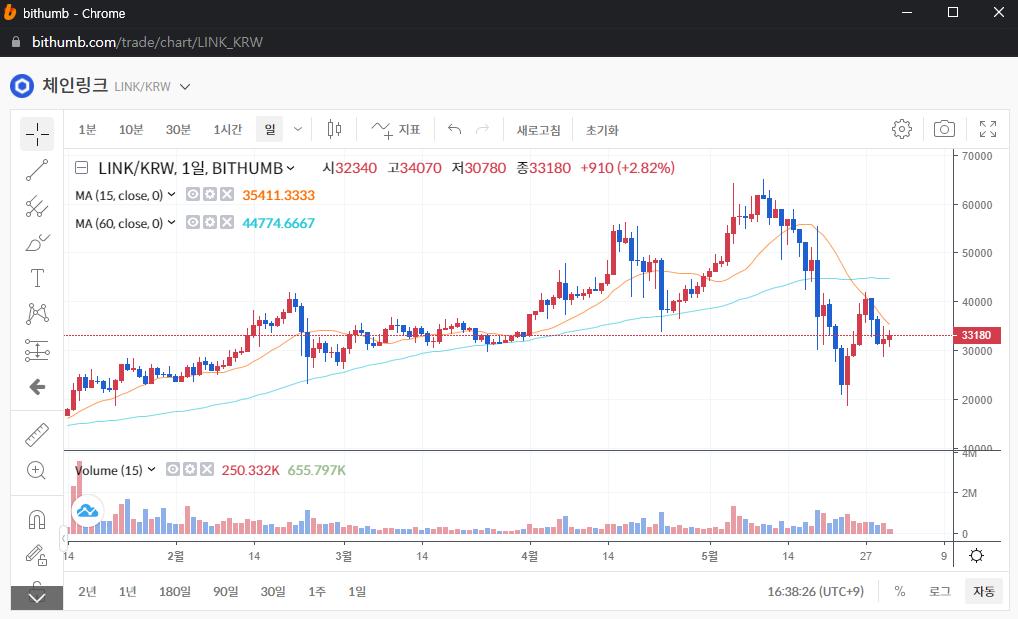Collapse the chart legend box toggle
The height and width of the screenshot is (619, 1018).
click(82, 168)
